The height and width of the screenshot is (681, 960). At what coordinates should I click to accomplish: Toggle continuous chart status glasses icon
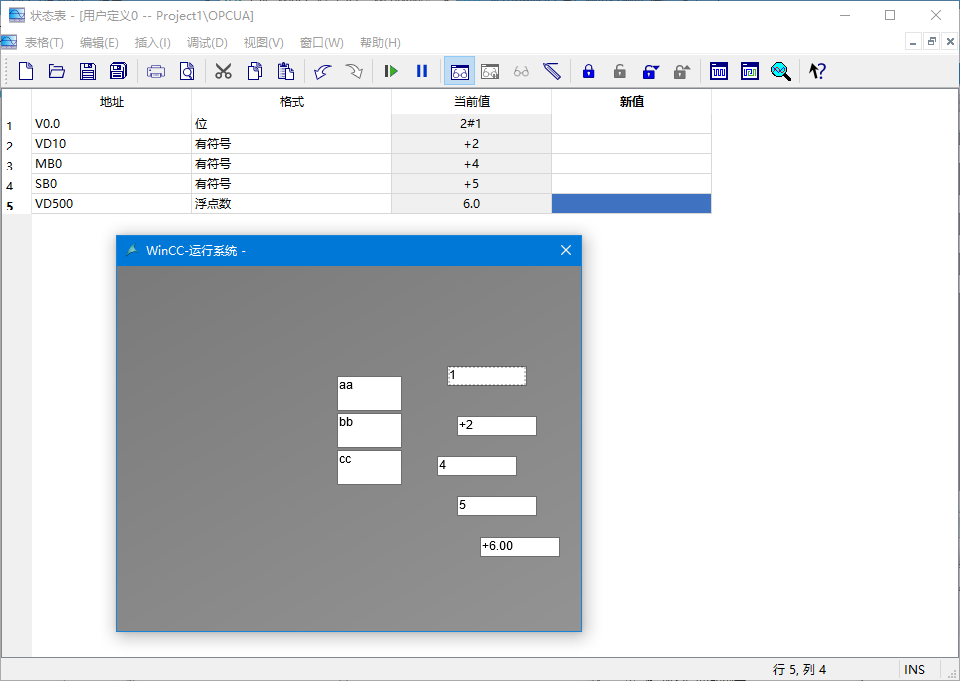coord(459,71)
